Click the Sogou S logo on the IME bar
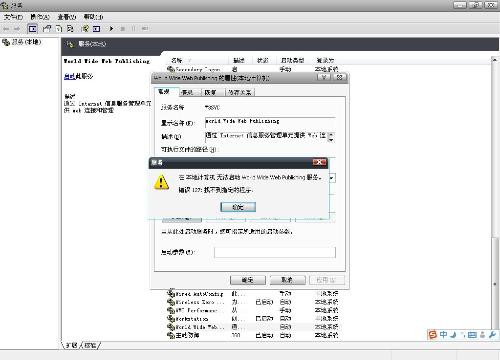The width and height of the screenshot is (500, 360). point(432,334)
